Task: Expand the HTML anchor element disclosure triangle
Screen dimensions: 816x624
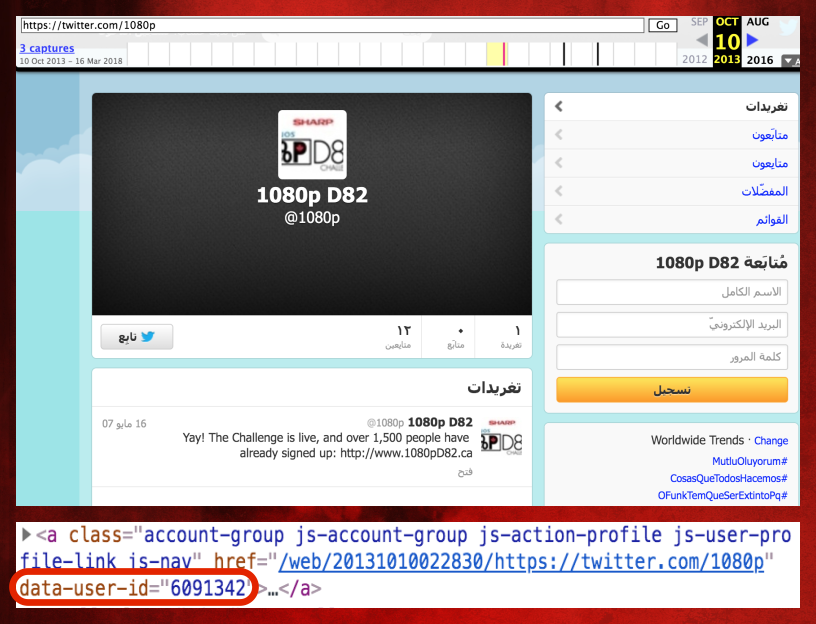Action: tap(26, 534)
